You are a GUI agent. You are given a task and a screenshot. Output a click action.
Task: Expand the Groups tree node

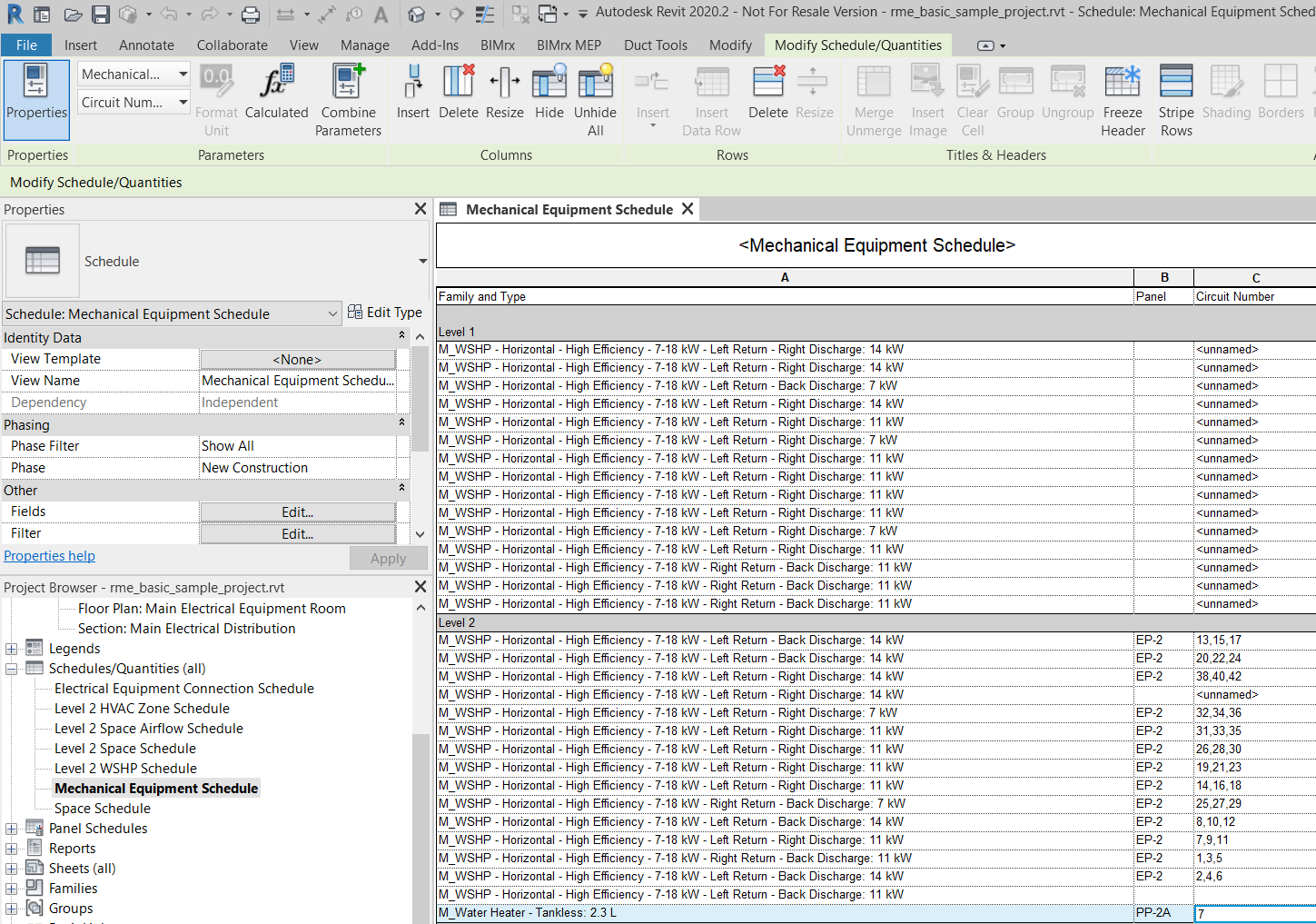11,909
